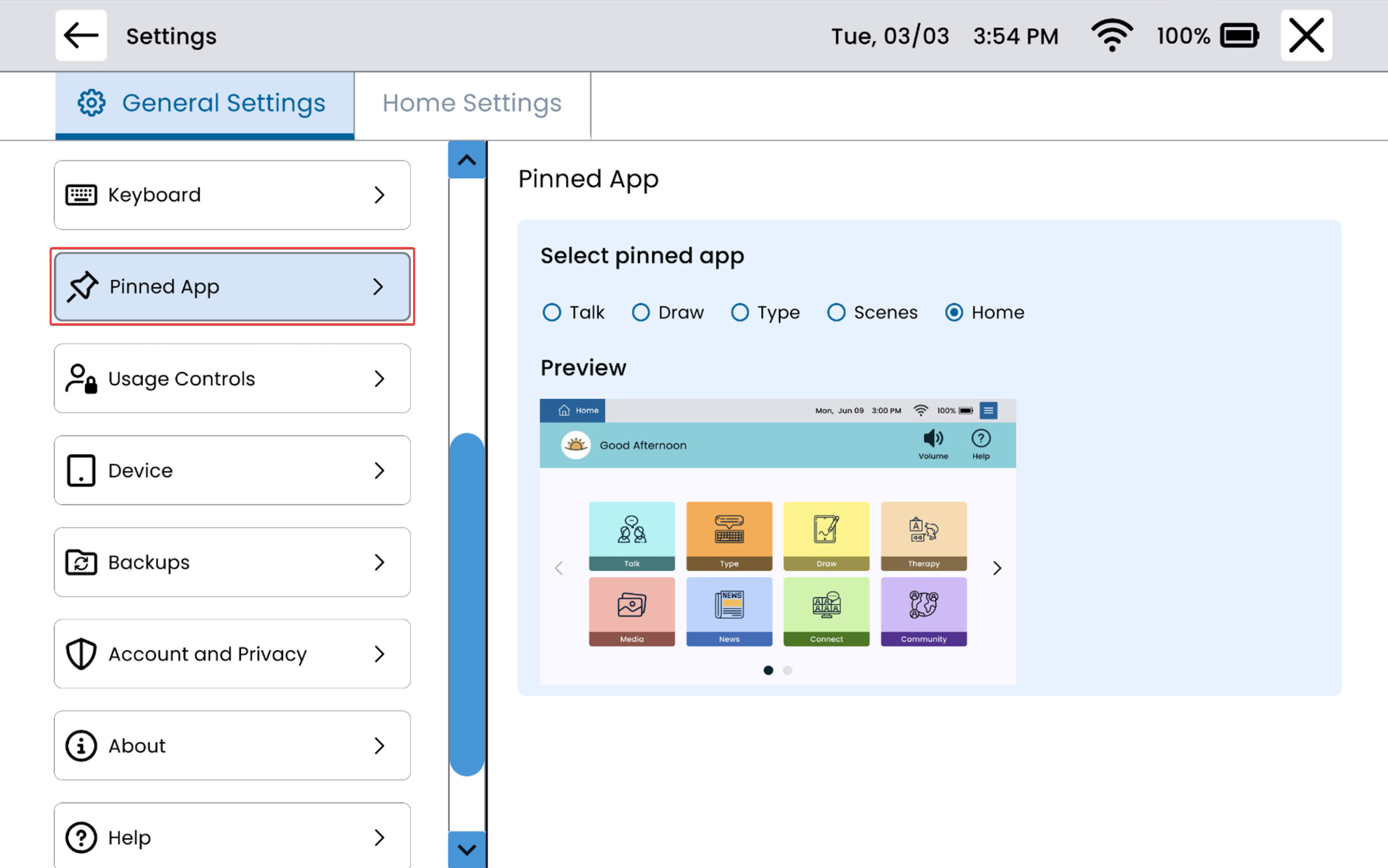Choose Scenes as pinned app
The image size is (1388, 868).
(x=837, y=312)
